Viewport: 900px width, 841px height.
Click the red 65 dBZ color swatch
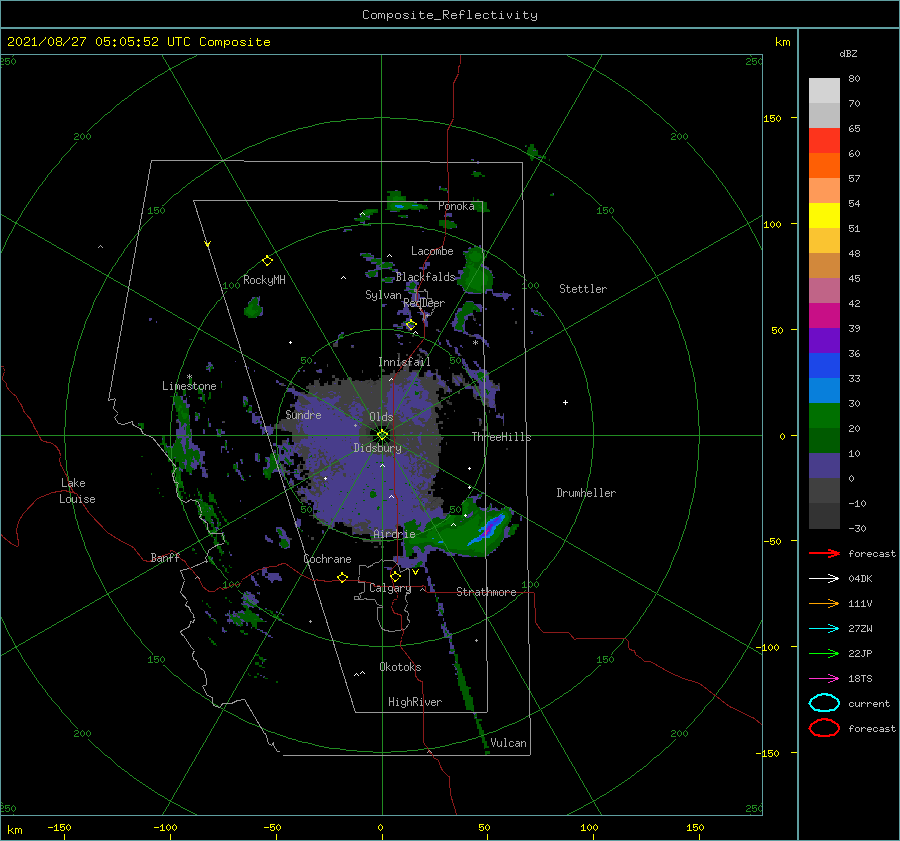pyautogui.click(x=824, y=141)
